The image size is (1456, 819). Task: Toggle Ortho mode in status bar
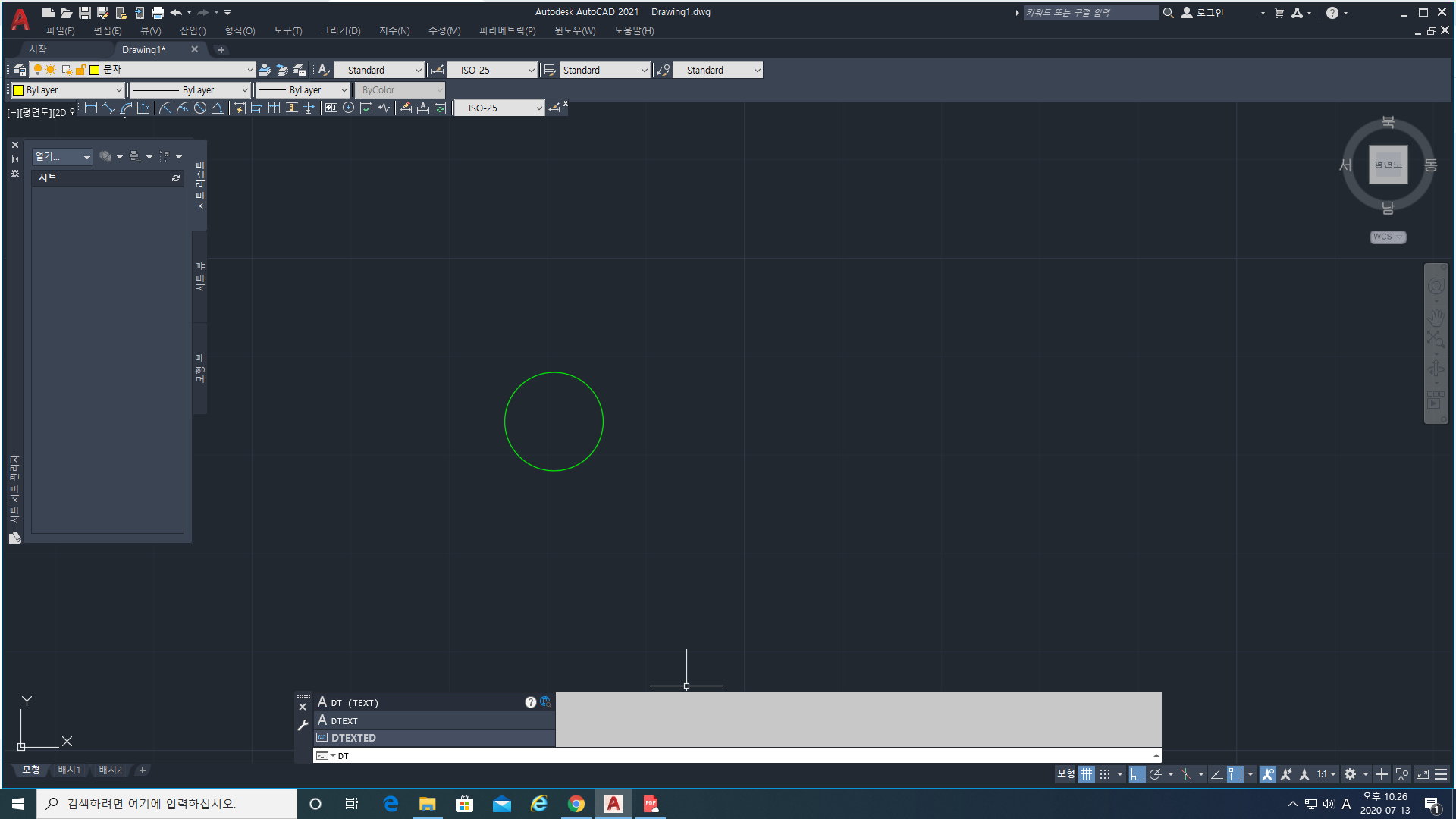point(1137,774)
